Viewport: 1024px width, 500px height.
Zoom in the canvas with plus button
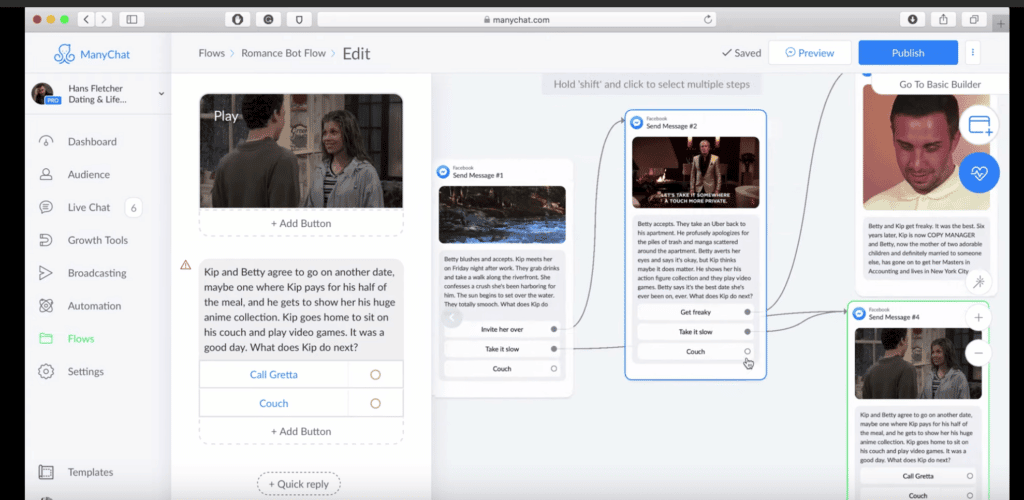[x=978, y=318]
